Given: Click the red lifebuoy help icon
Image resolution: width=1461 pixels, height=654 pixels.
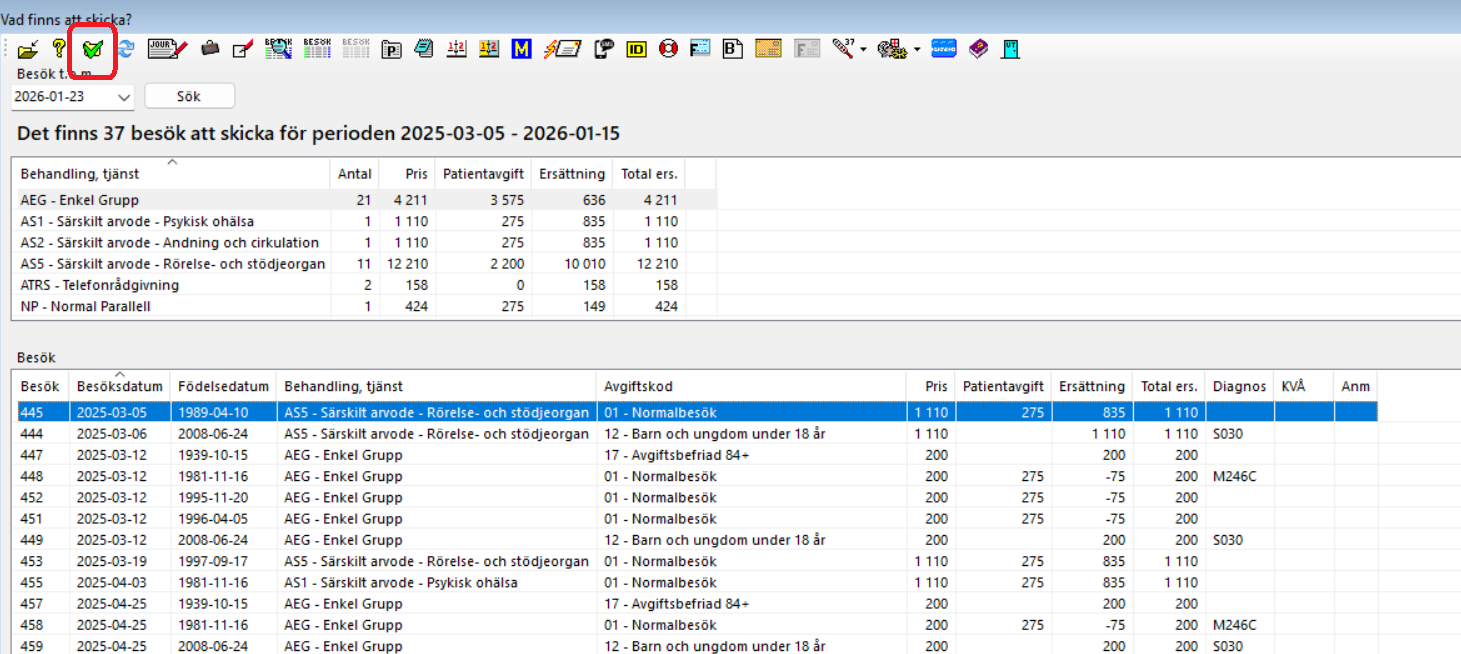Looking at the screenshot, I should [x=668, y=48].
